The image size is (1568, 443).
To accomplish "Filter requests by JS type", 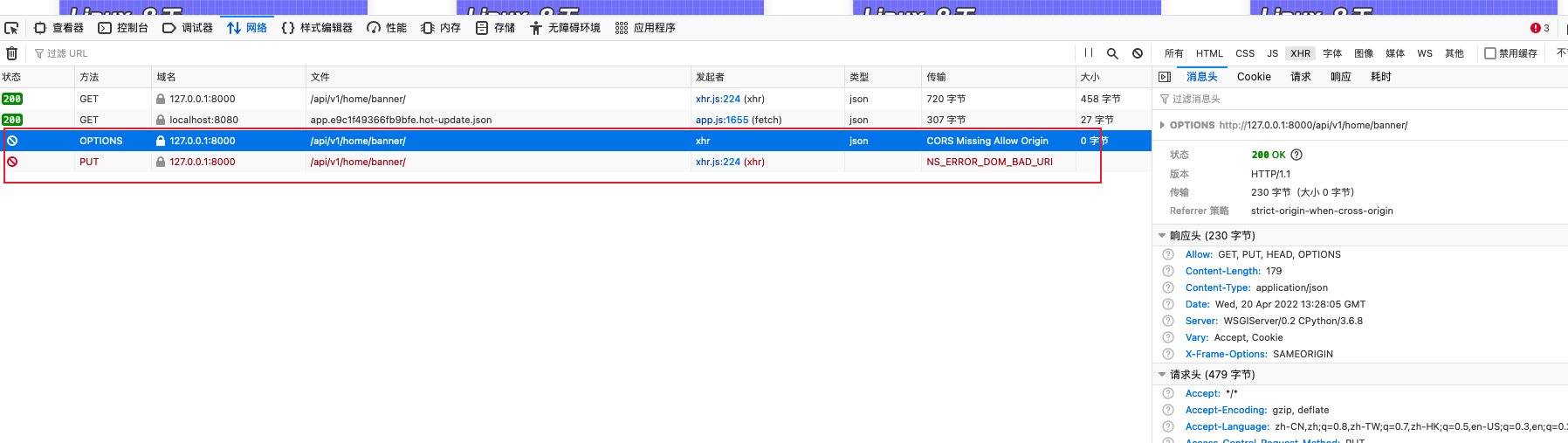I will tap(1273, 53).
